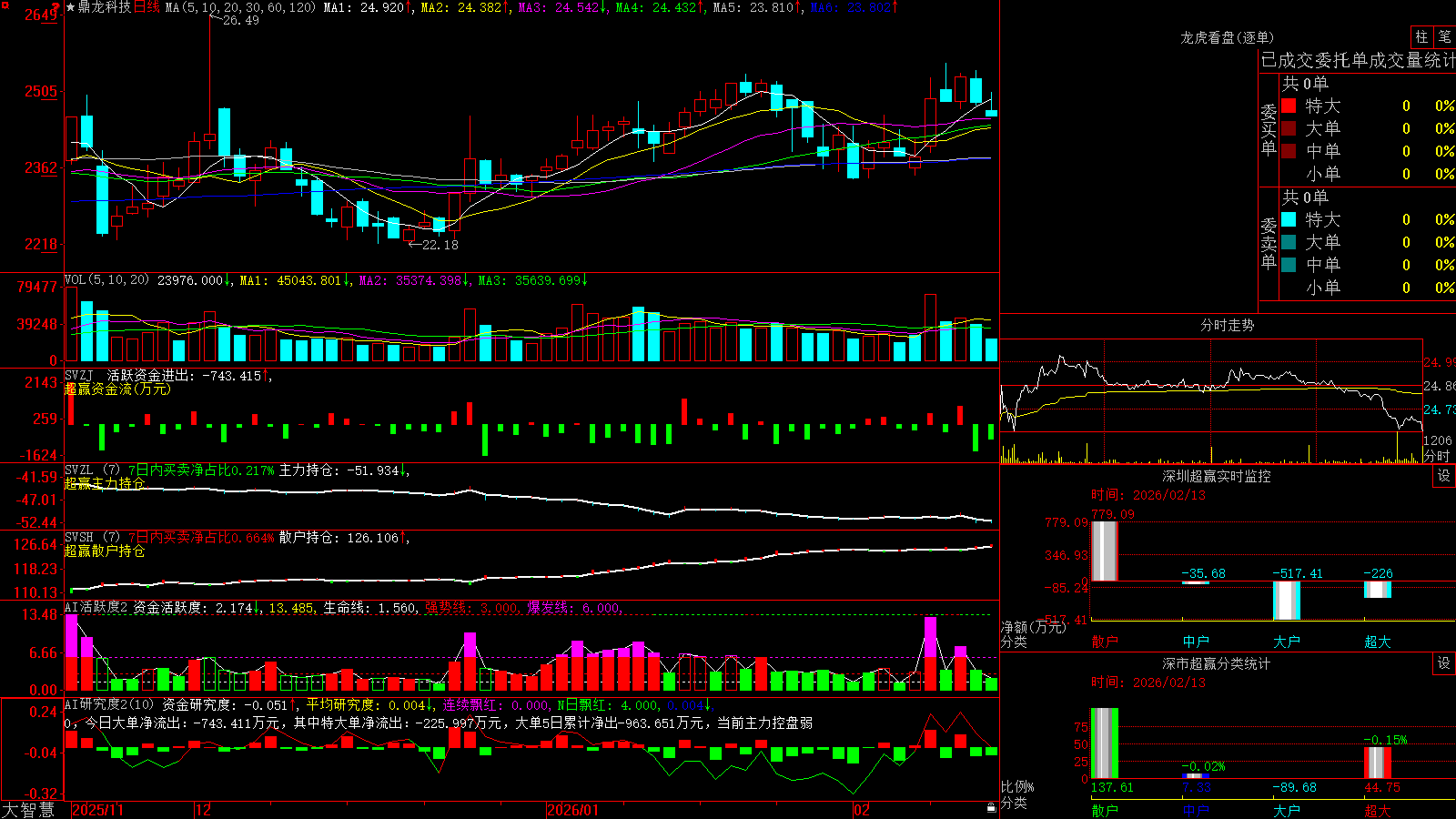
Task: Click the dark red 大单 swatch under 委买单
Action: coord(1289,128)
